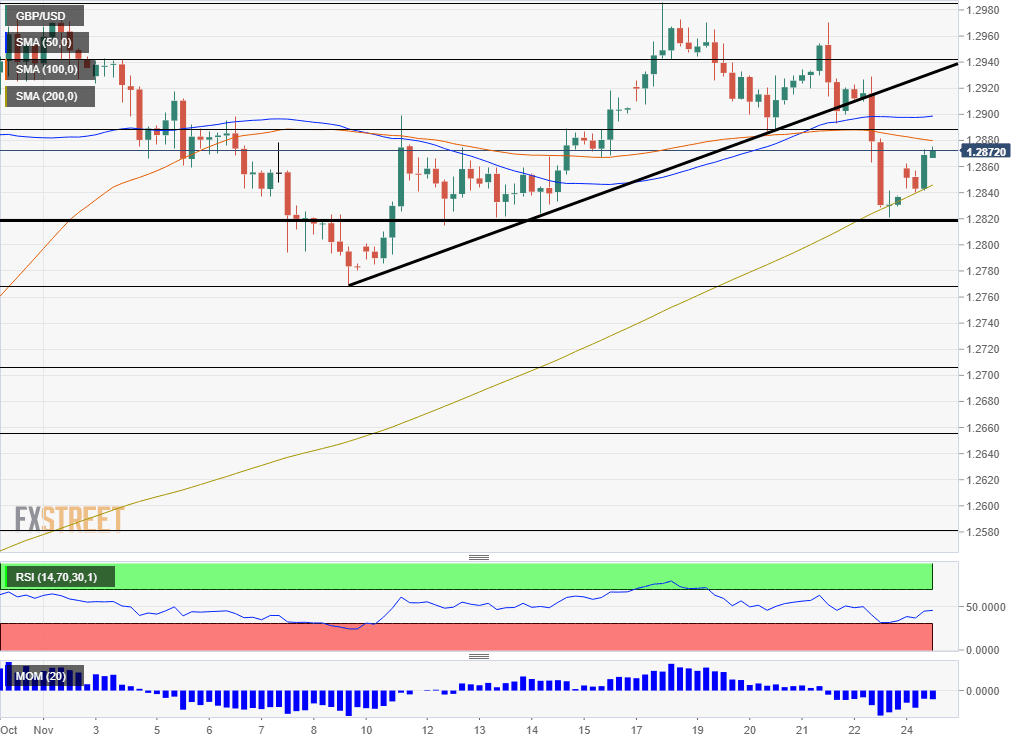Click the 17 date on time axis
1029x743 pixels.
click(x=637, y=730)
